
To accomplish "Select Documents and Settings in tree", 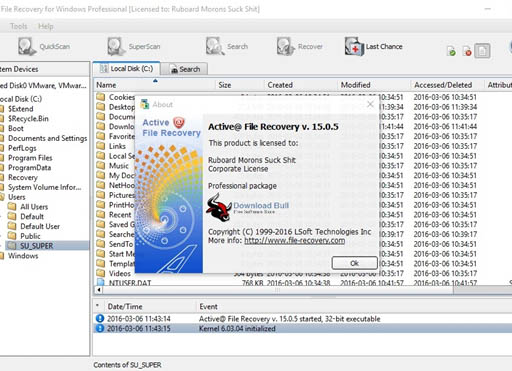I will (47, 138).
